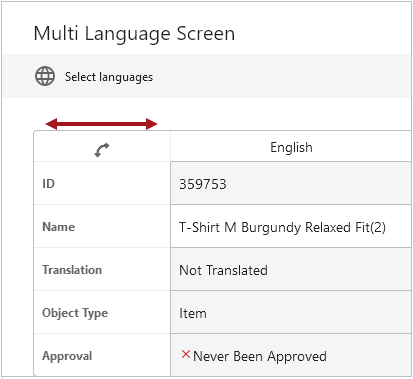Click the globe icon beside Select languages
Image resolution: width=413 pixels, height=379 pixels.
[45, 76]
